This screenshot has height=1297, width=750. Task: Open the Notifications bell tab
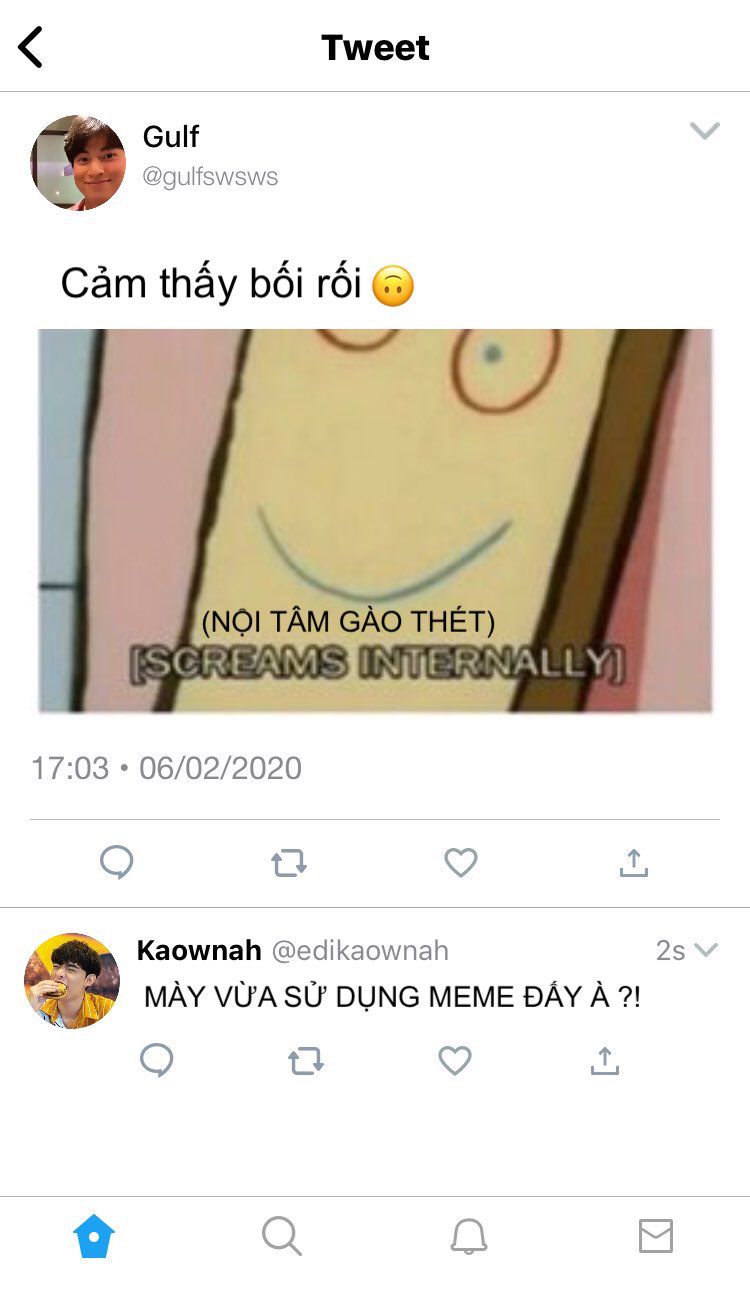[x=469, y=1237]
